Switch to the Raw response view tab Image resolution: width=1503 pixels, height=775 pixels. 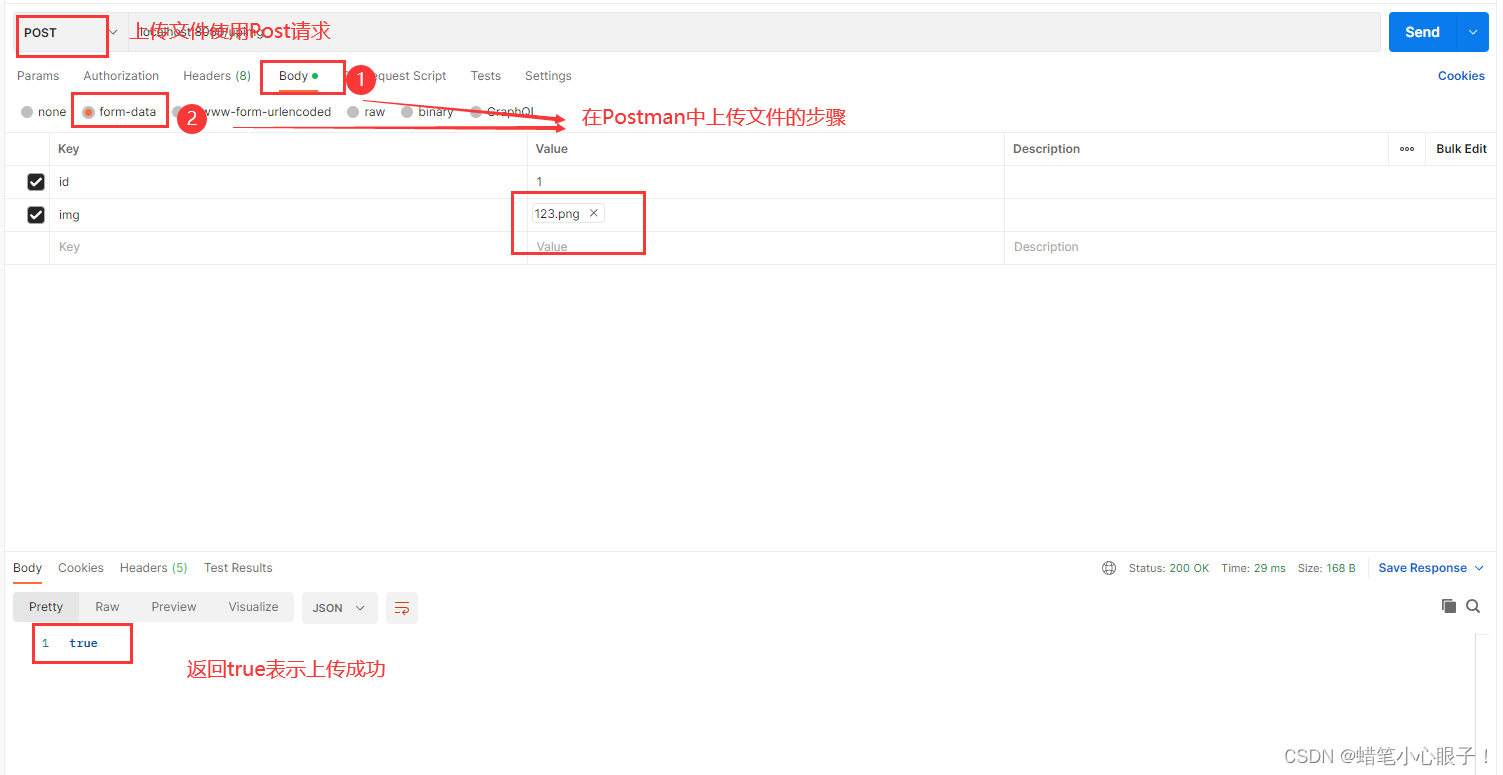coord(107,606)
